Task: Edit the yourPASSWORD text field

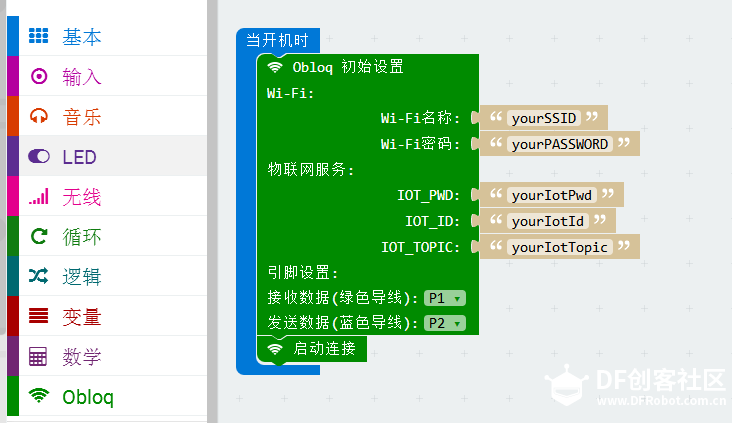Action: 559,144
